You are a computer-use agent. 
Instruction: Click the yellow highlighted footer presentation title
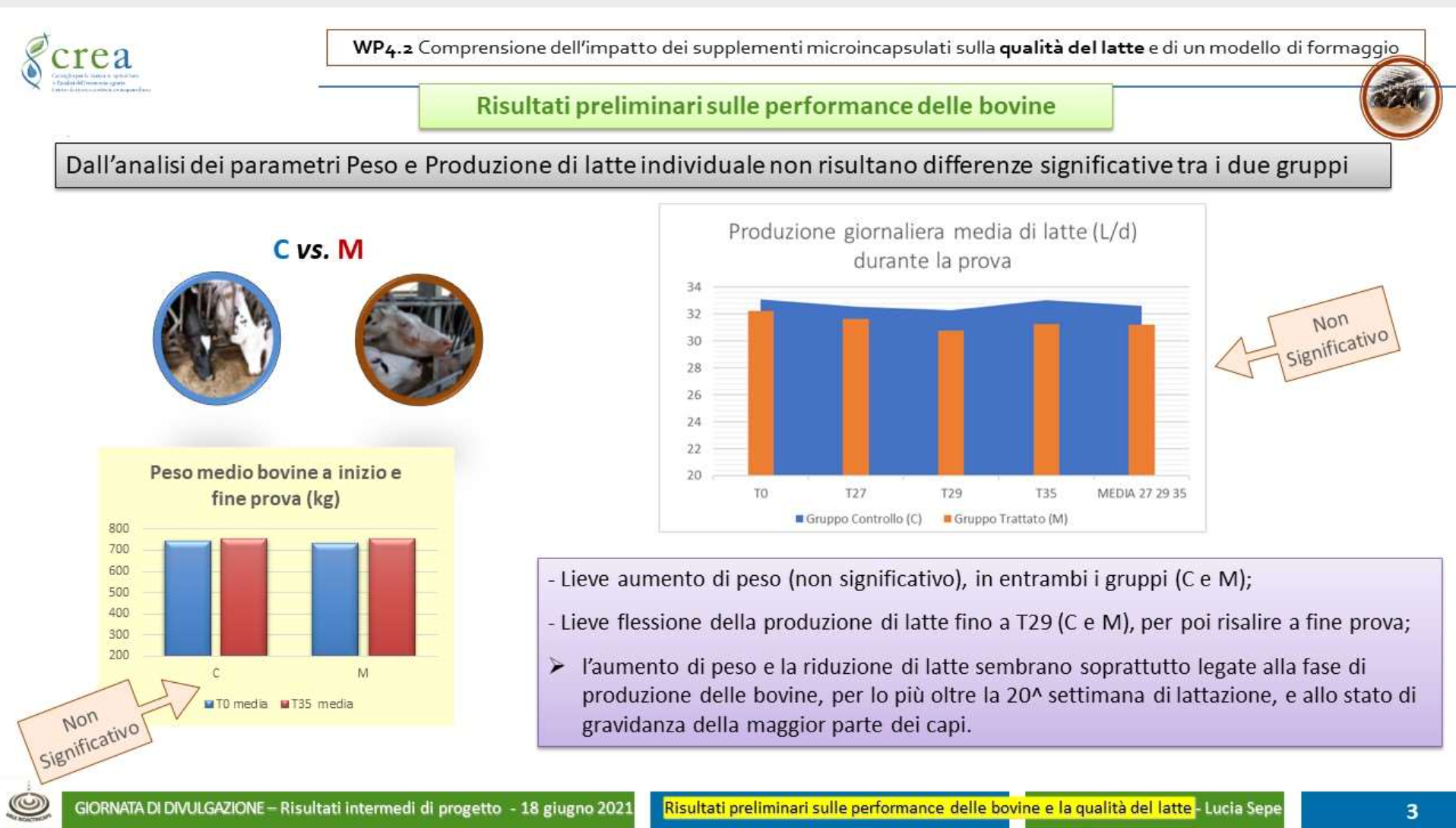(926, 808)
